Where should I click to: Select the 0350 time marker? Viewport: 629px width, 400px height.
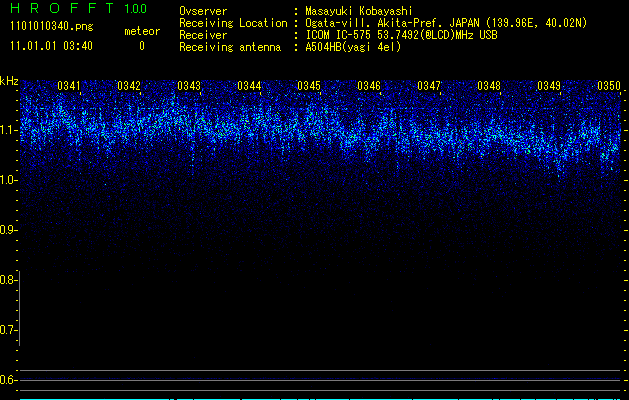609,86
